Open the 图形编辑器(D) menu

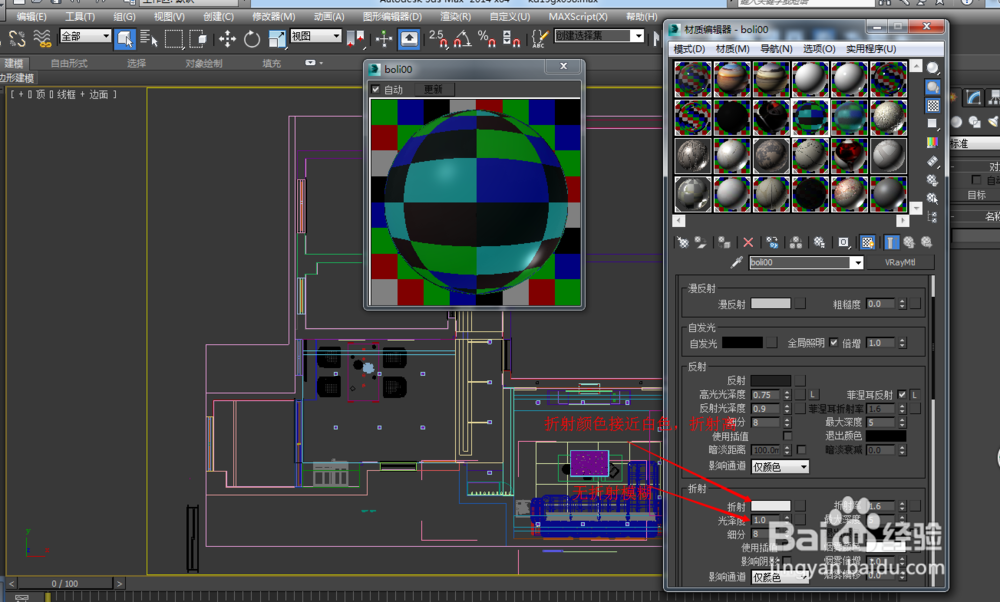[x=392, y=17]
